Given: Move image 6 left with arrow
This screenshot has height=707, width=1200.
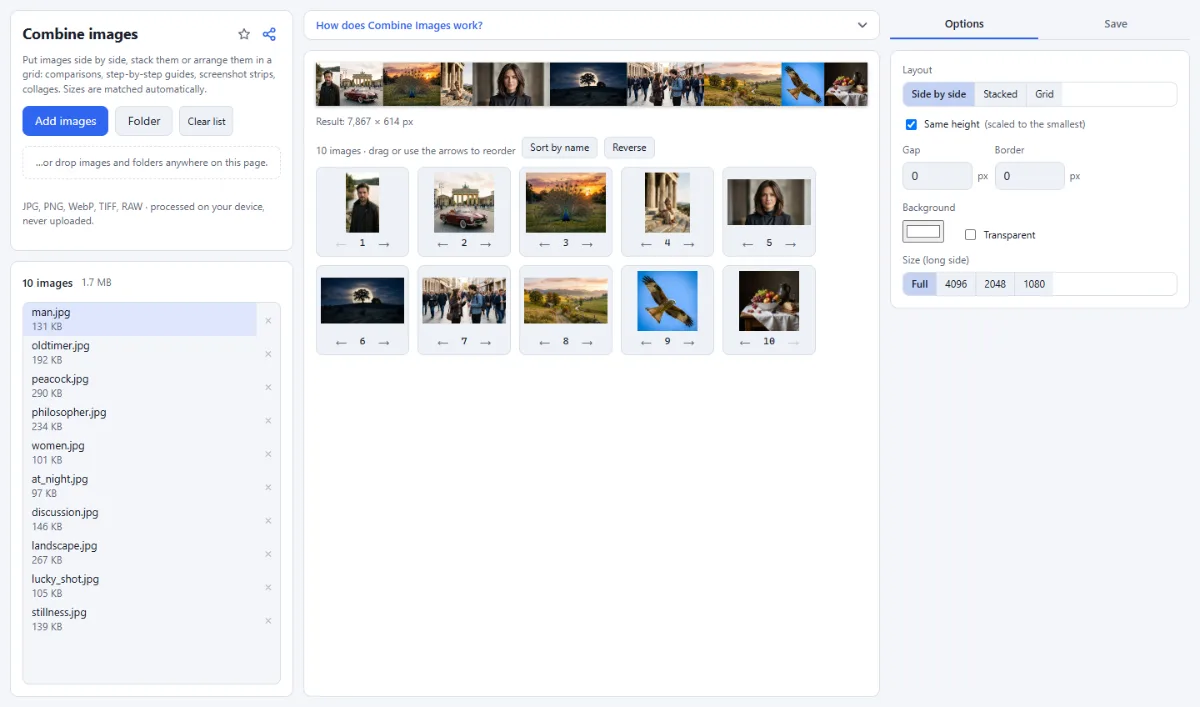Looking at the screenshot, I should [341, 342].
